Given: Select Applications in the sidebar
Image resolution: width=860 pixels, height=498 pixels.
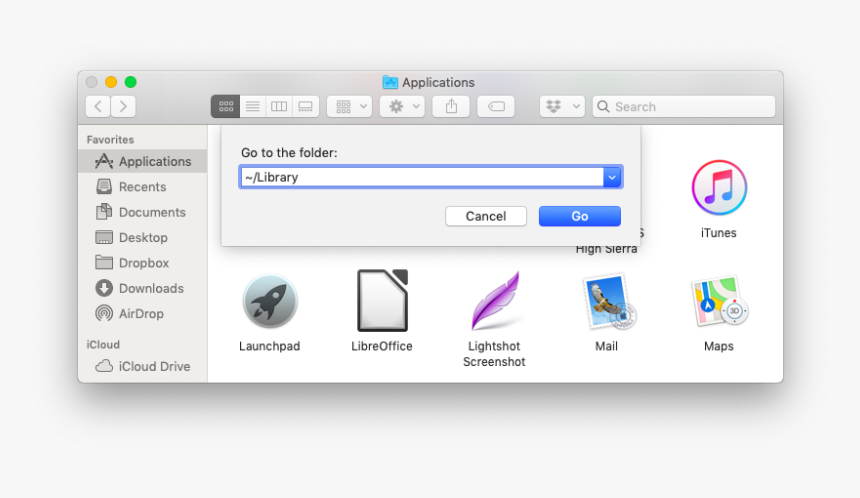Looking at the screenshot, I should point(143,161).
